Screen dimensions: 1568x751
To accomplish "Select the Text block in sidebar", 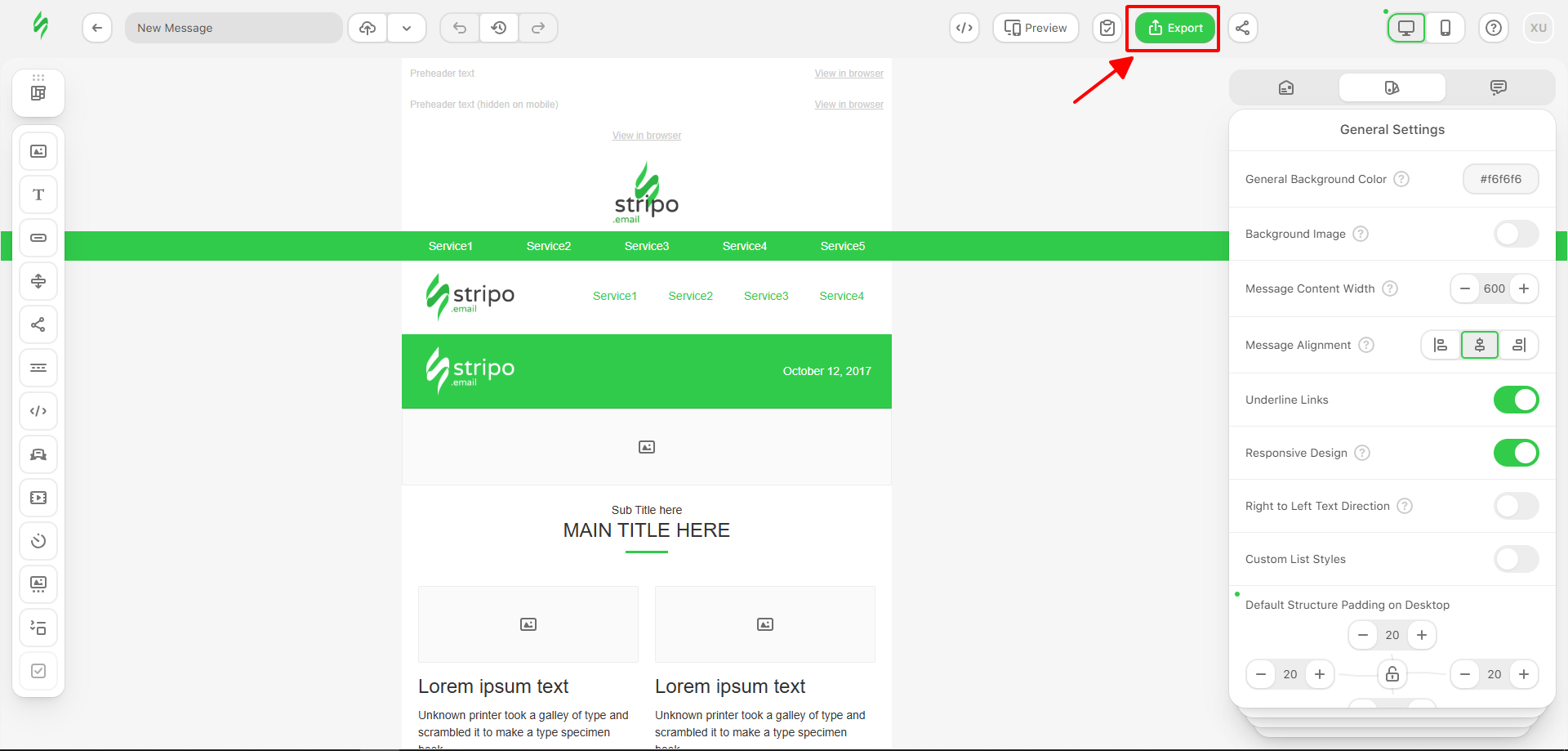I will click(38, 194).
